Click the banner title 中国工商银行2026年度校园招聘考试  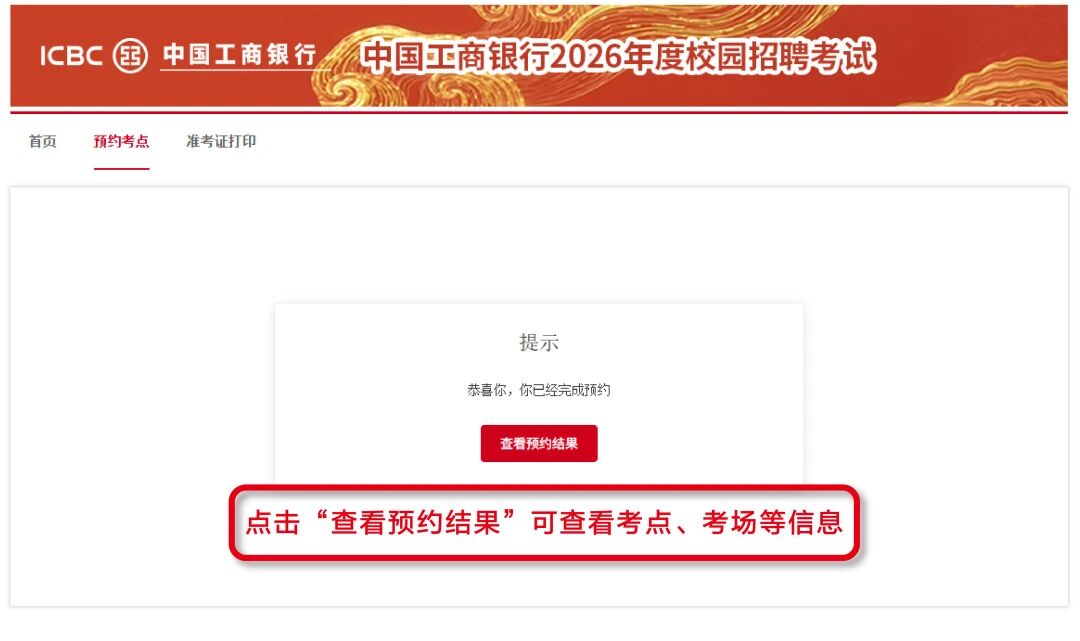pos(618,56)
